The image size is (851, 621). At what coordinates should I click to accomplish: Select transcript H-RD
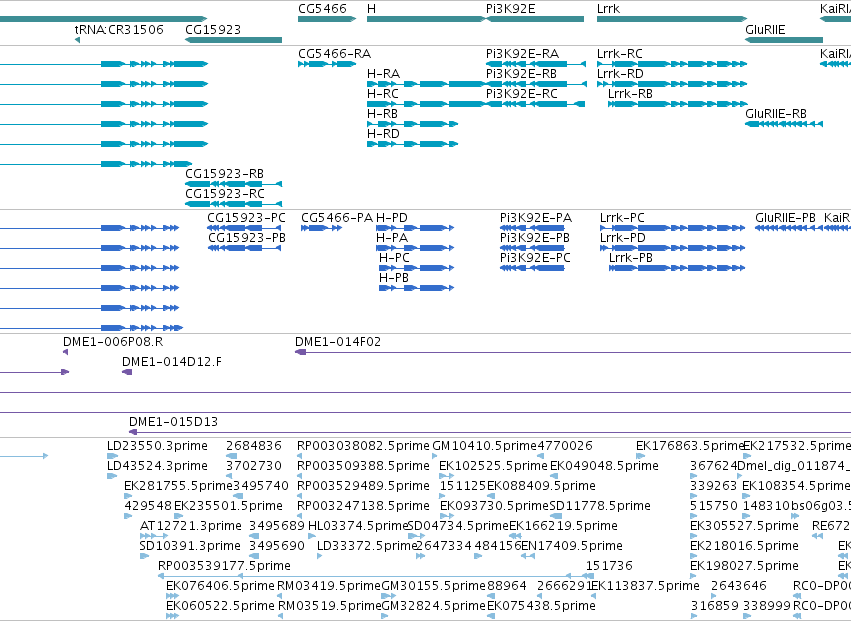click(412, 144)
